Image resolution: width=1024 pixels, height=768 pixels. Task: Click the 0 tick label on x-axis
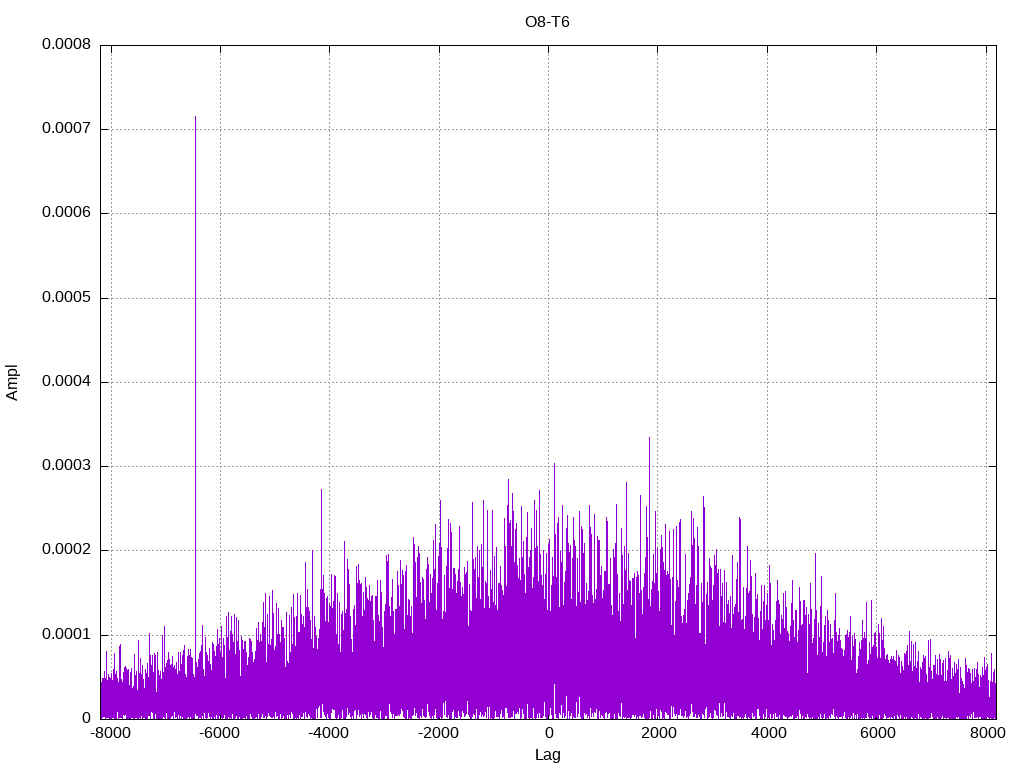(548, 733)
